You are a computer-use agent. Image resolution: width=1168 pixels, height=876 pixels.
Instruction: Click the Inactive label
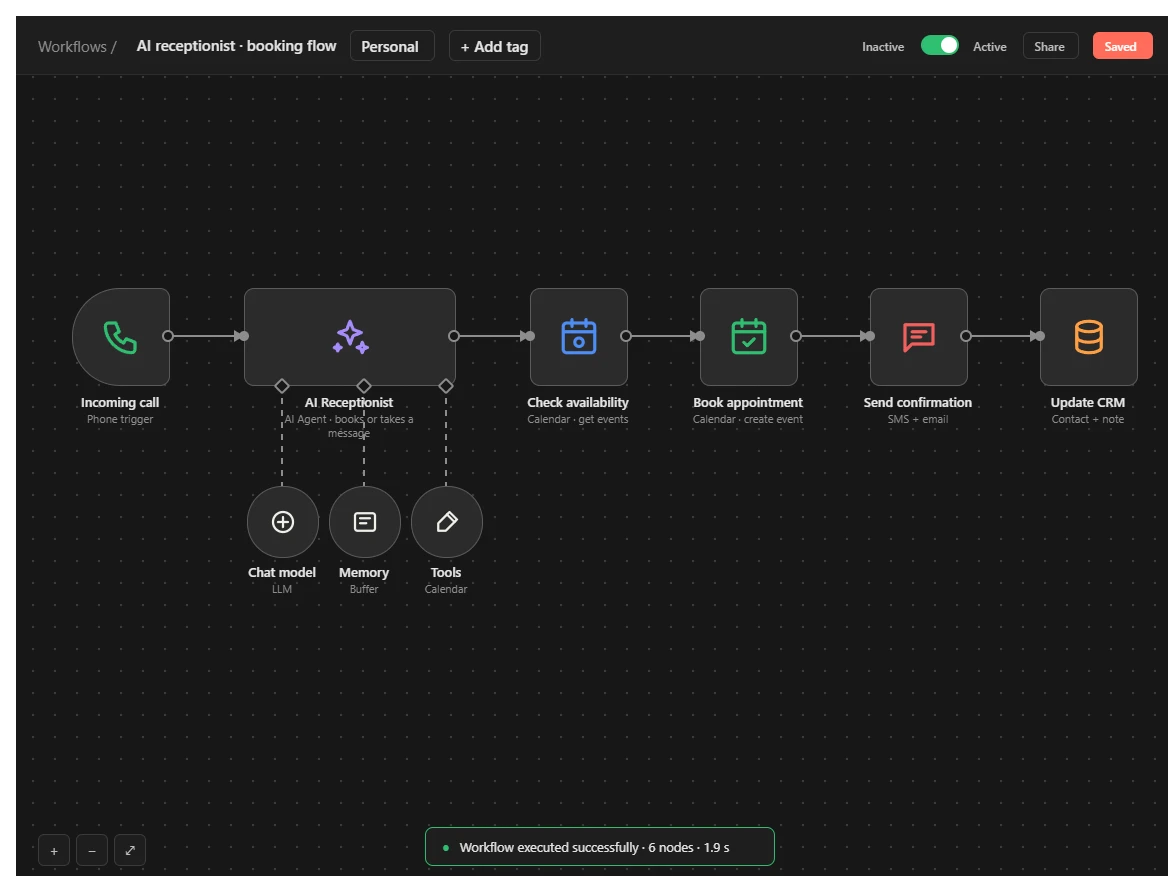(883, 46)
